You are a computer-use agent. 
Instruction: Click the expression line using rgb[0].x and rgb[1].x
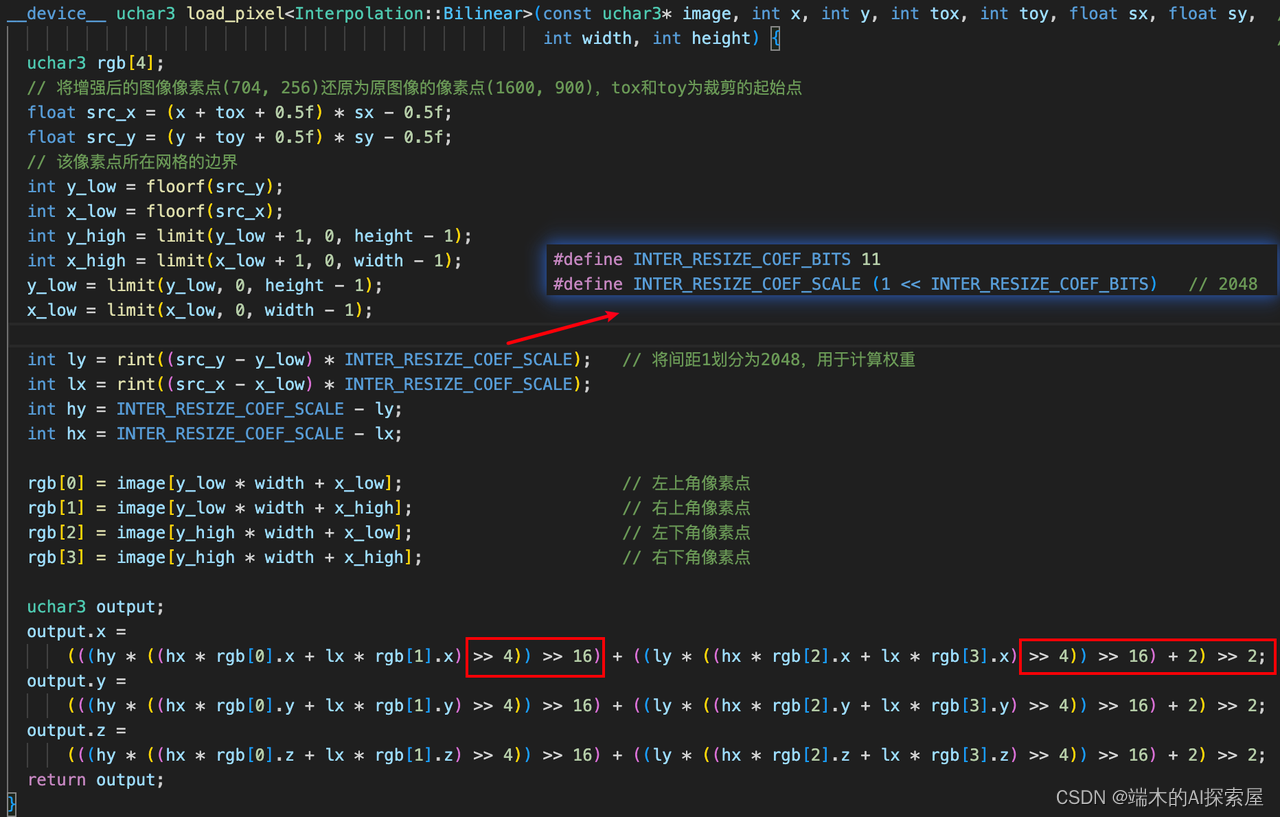coord(667,656)
